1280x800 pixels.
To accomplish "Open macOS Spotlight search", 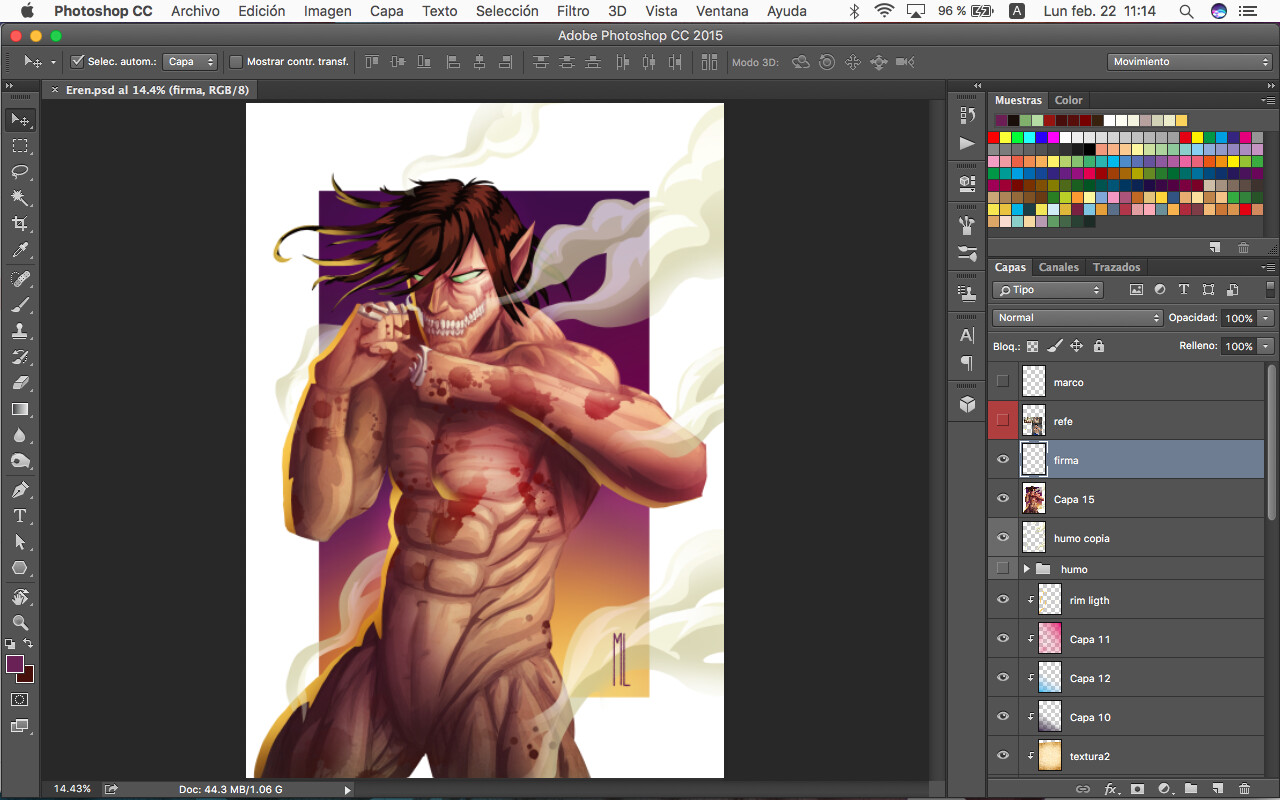I will click(x=1186, y=11).
